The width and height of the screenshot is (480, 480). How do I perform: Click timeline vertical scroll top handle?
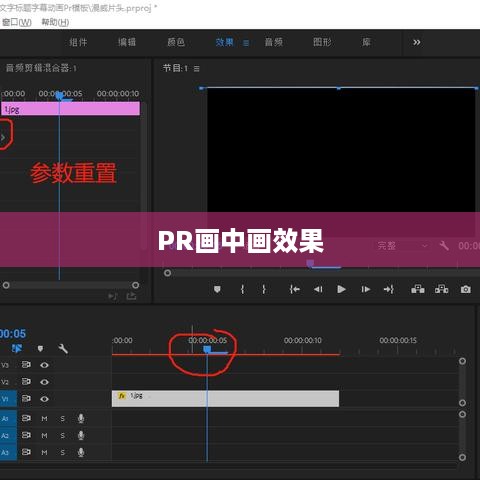pyautogui.click(x=462, y=361)
